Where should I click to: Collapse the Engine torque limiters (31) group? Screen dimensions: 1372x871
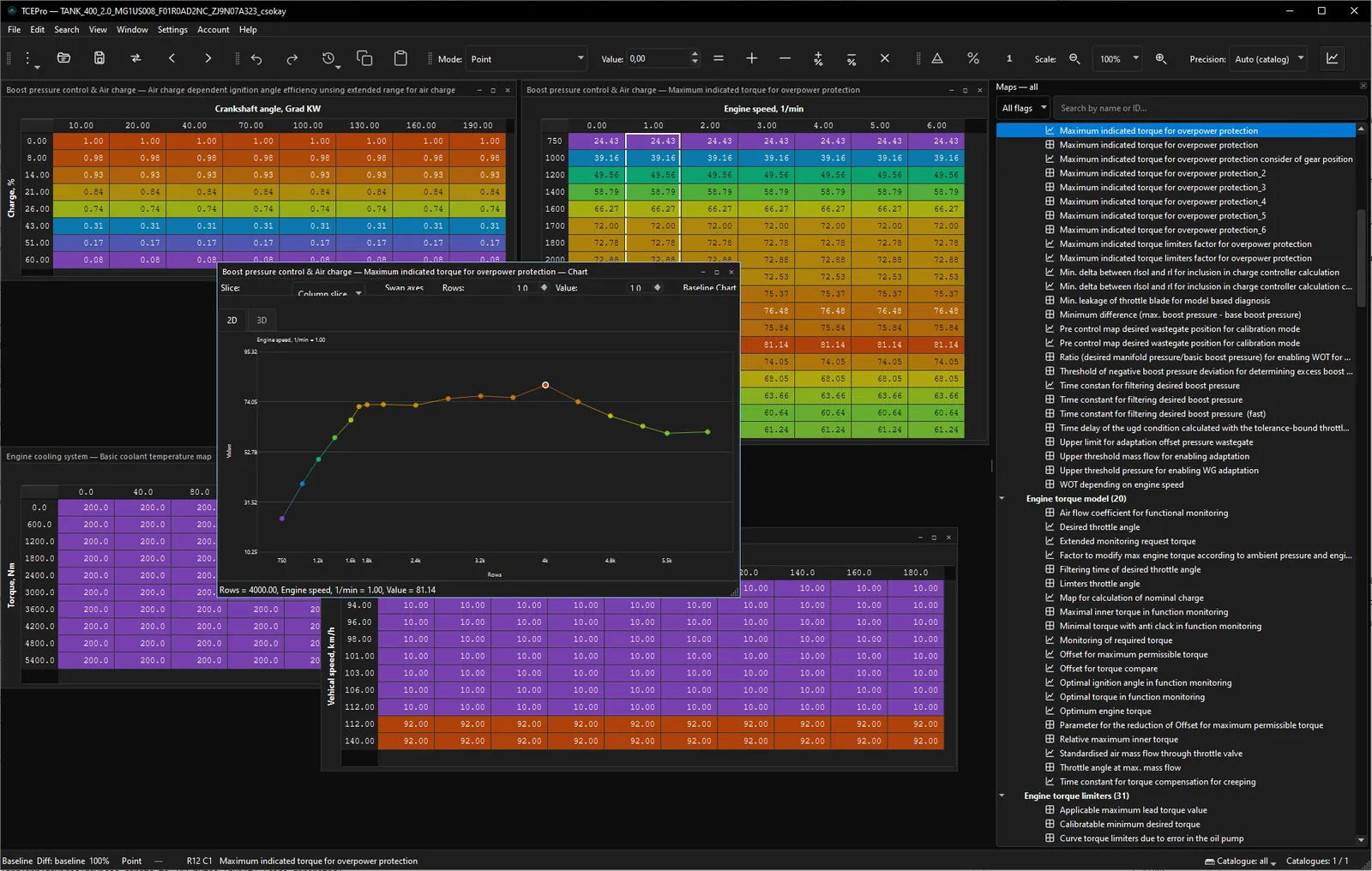coord(1002,796)
